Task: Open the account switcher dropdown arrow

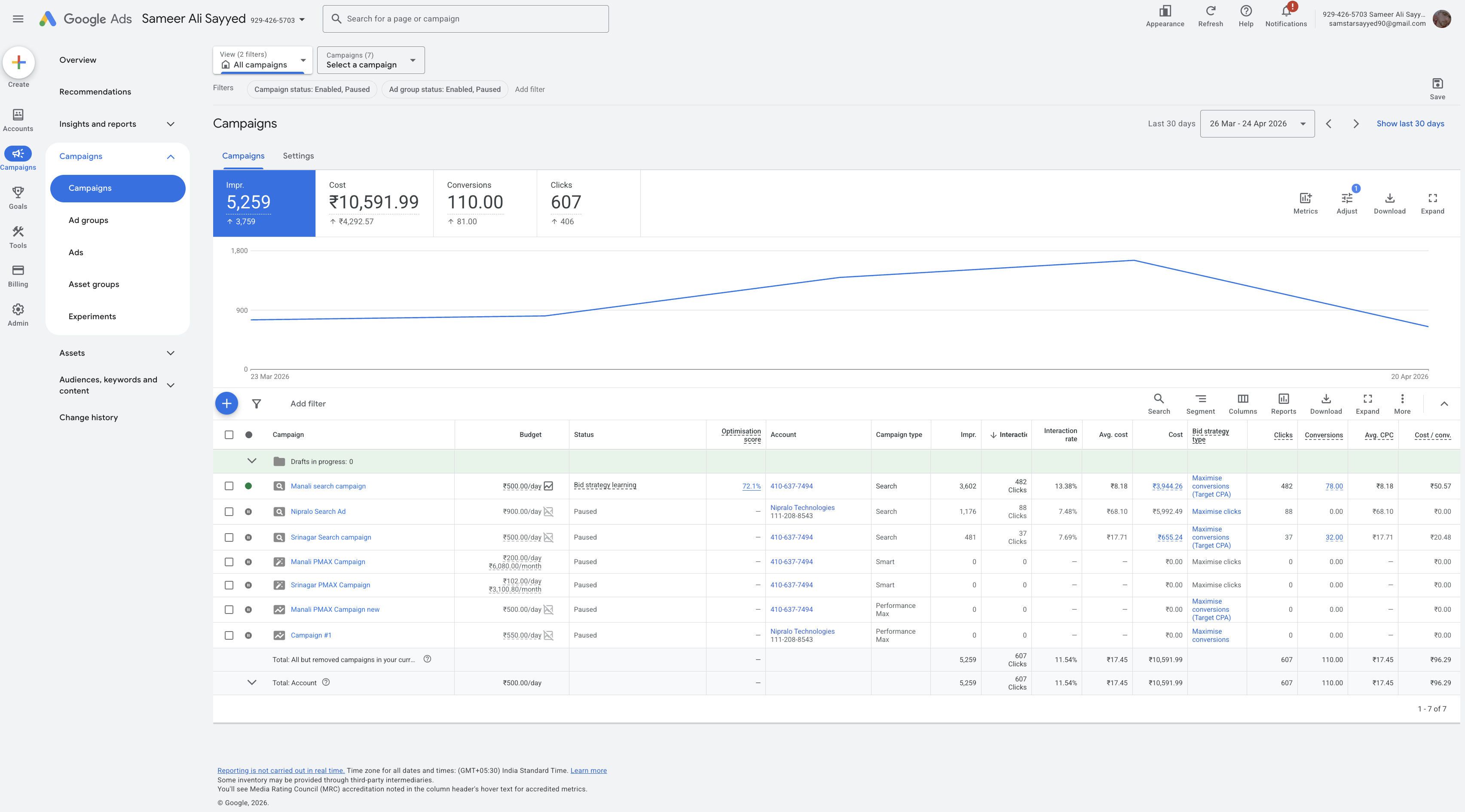Action: pyautogui.click(x=302, y=20)
